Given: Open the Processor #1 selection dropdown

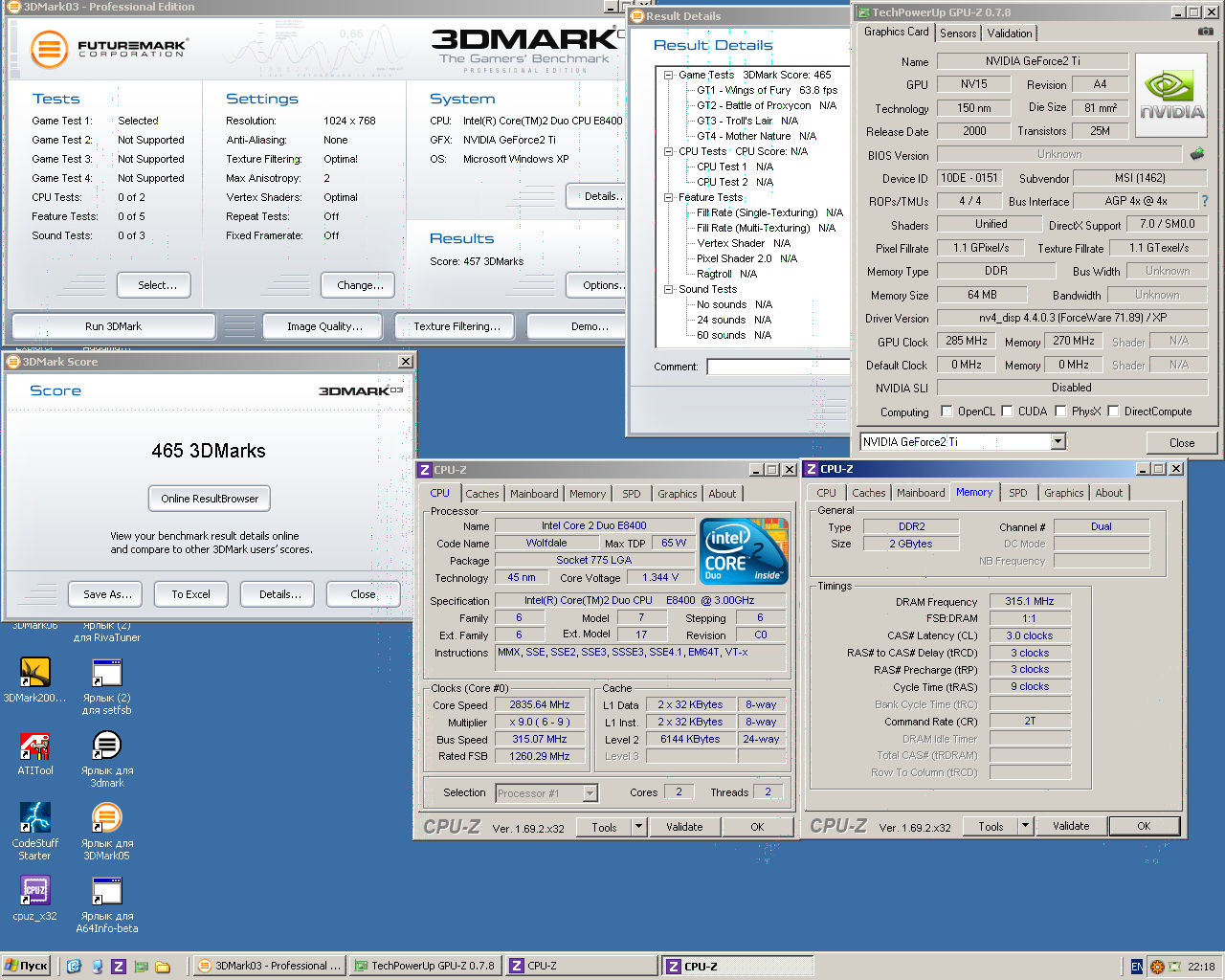Looking at the screenshot, I should point(590,793).
